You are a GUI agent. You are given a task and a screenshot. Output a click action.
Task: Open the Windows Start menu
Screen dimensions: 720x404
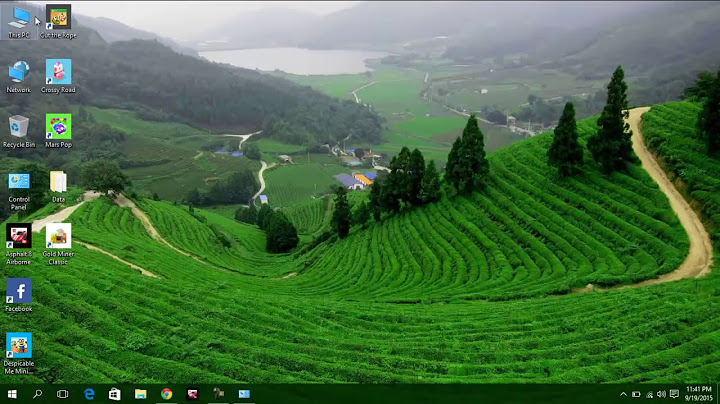pos(12,394)
